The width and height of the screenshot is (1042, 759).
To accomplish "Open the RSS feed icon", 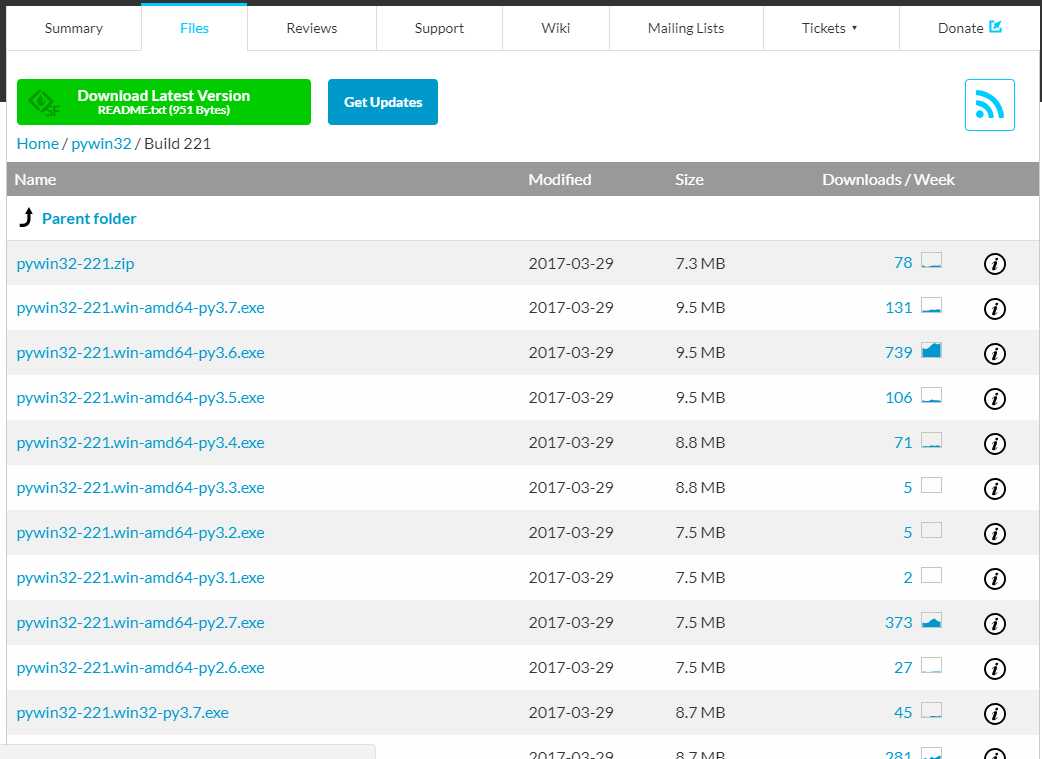I will [x=990, y=105].
